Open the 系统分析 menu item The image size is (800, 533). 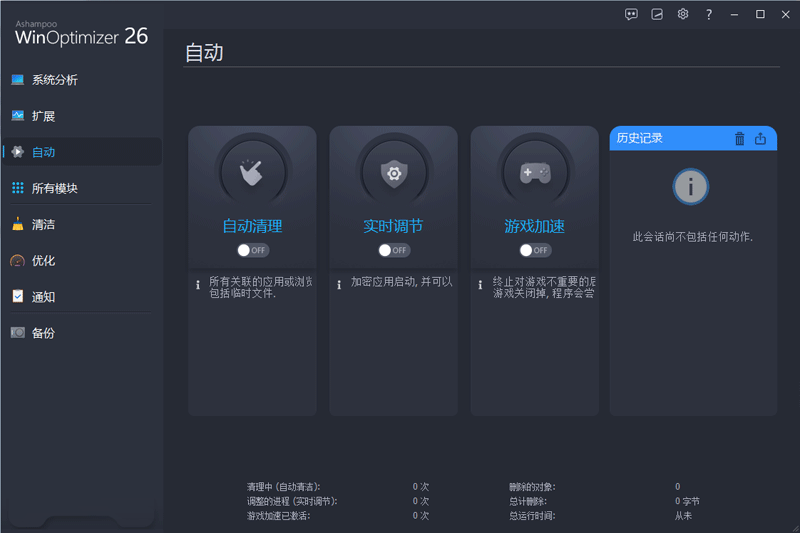pyautogui.click(x=82, y=80)
